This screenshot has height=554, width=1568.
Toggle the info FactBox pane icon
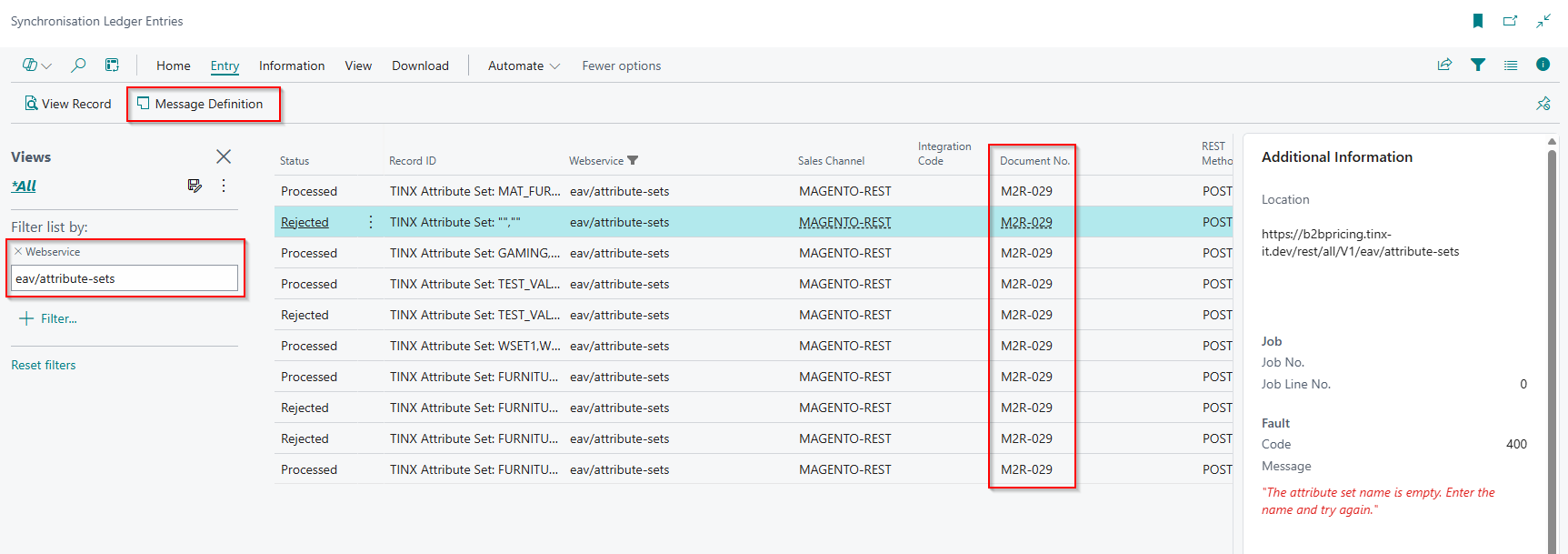point(1543,65)
